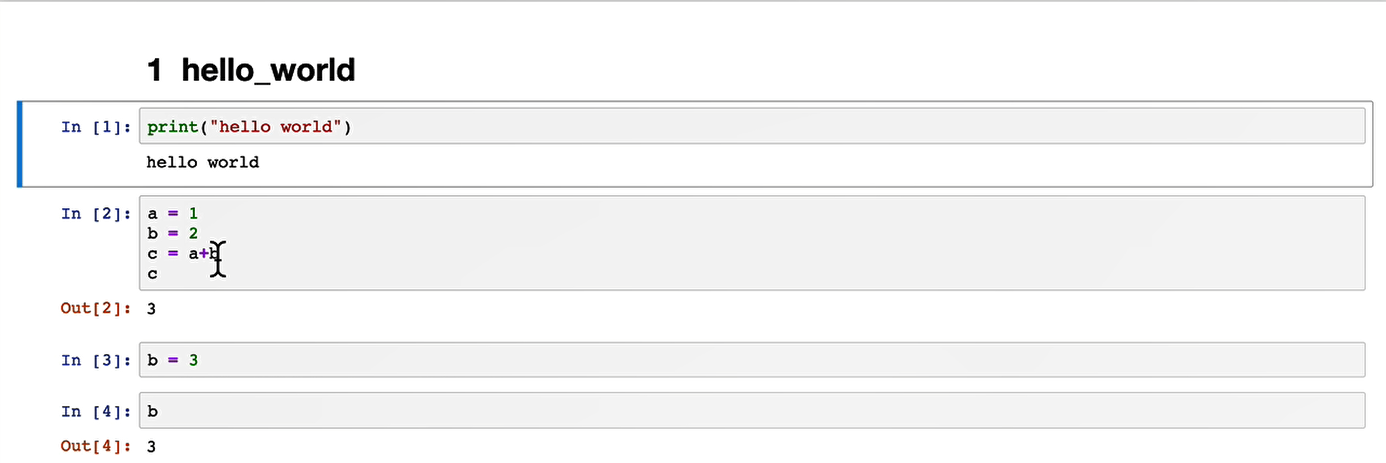This screenshot has width=1386, height=463.
Task: Focus the "b = 3" code cell
Action: point(752,359)
